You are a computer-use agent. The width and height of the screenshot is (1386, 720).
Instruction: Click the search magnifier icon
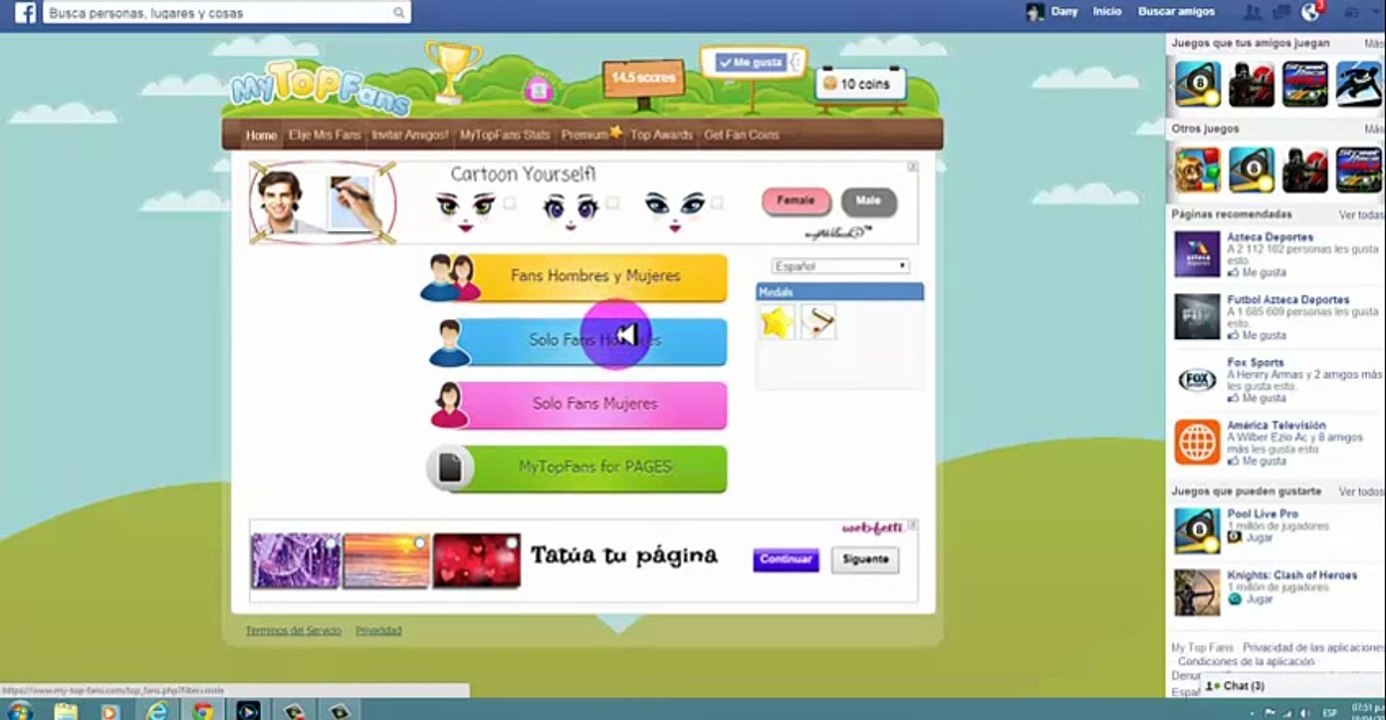399,13
